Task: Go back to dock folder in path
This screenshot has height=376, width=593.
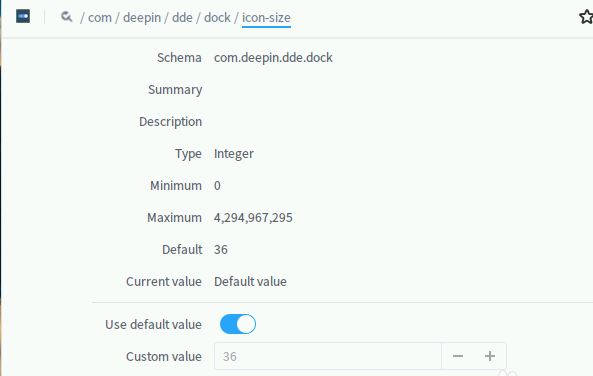Action: (x=217, y=17)
